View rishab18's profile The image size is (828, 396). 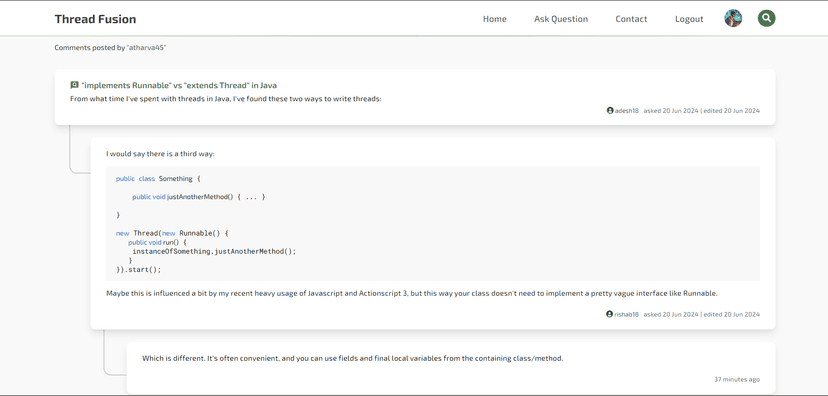626,314
